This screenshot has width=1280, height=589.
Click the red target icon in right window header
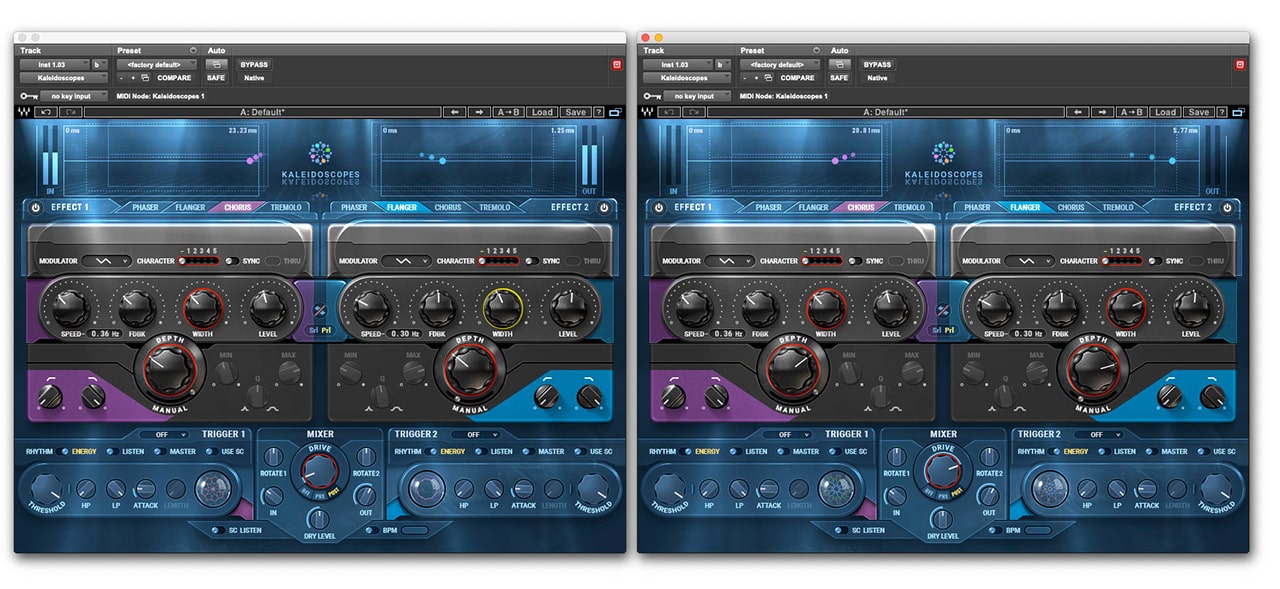click(1240, 64)
